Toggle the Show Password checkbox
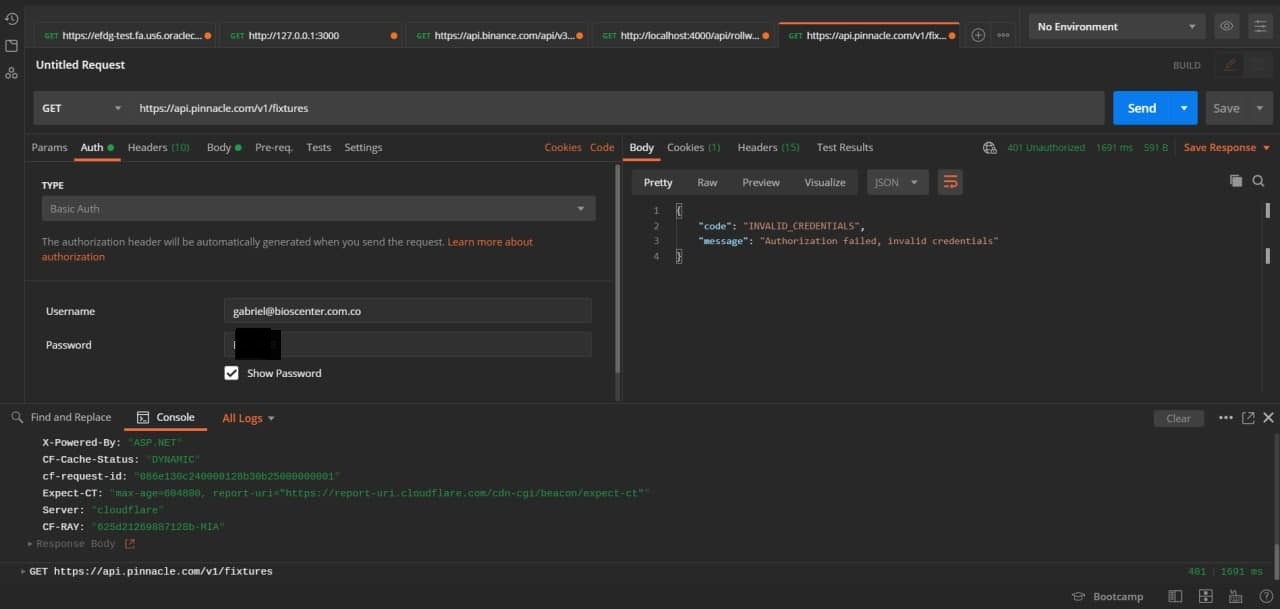Screen dimensions: 1280x609 [231, 373]
